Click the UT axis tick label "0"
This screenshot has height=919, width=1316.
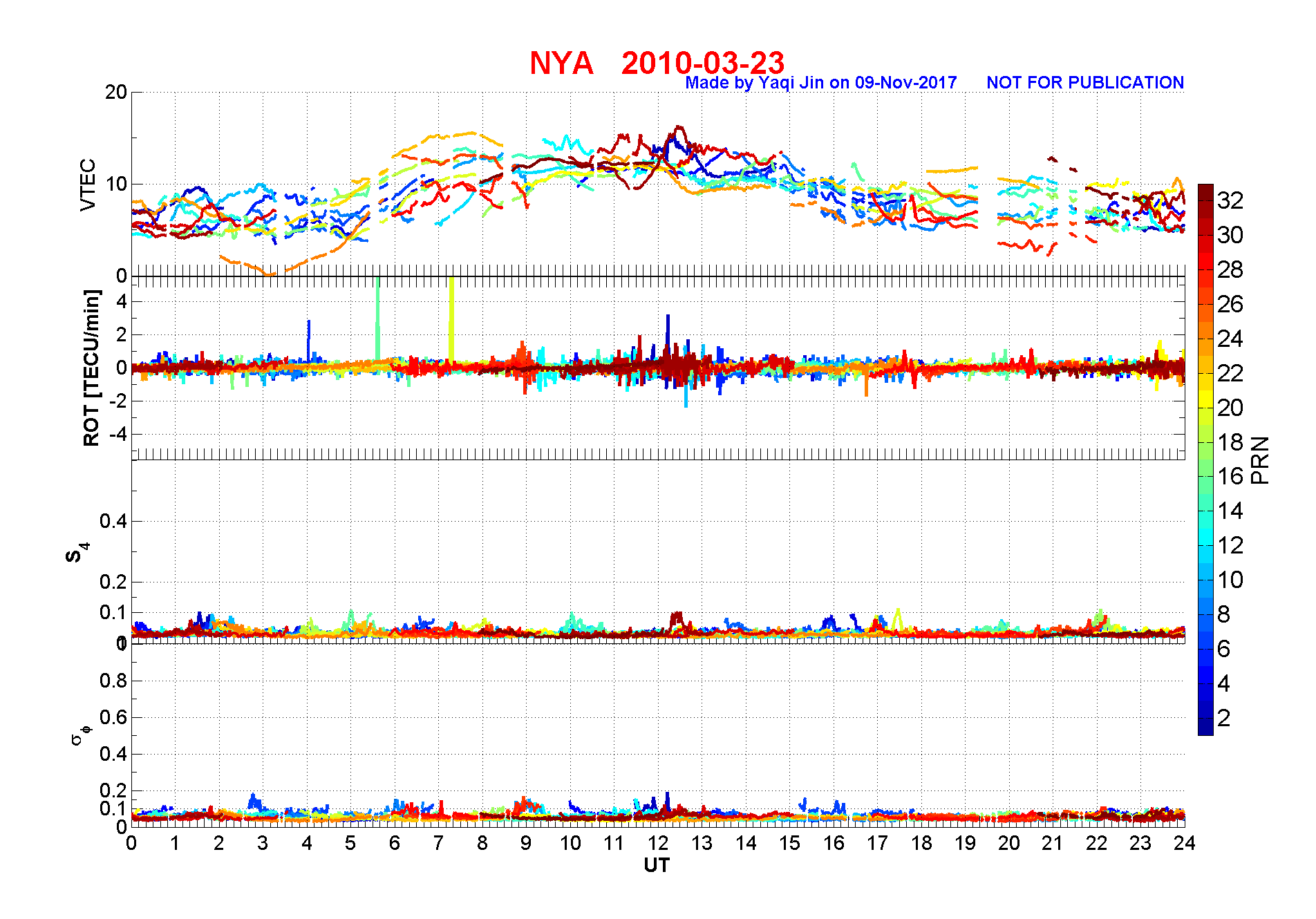click(131, 843)
